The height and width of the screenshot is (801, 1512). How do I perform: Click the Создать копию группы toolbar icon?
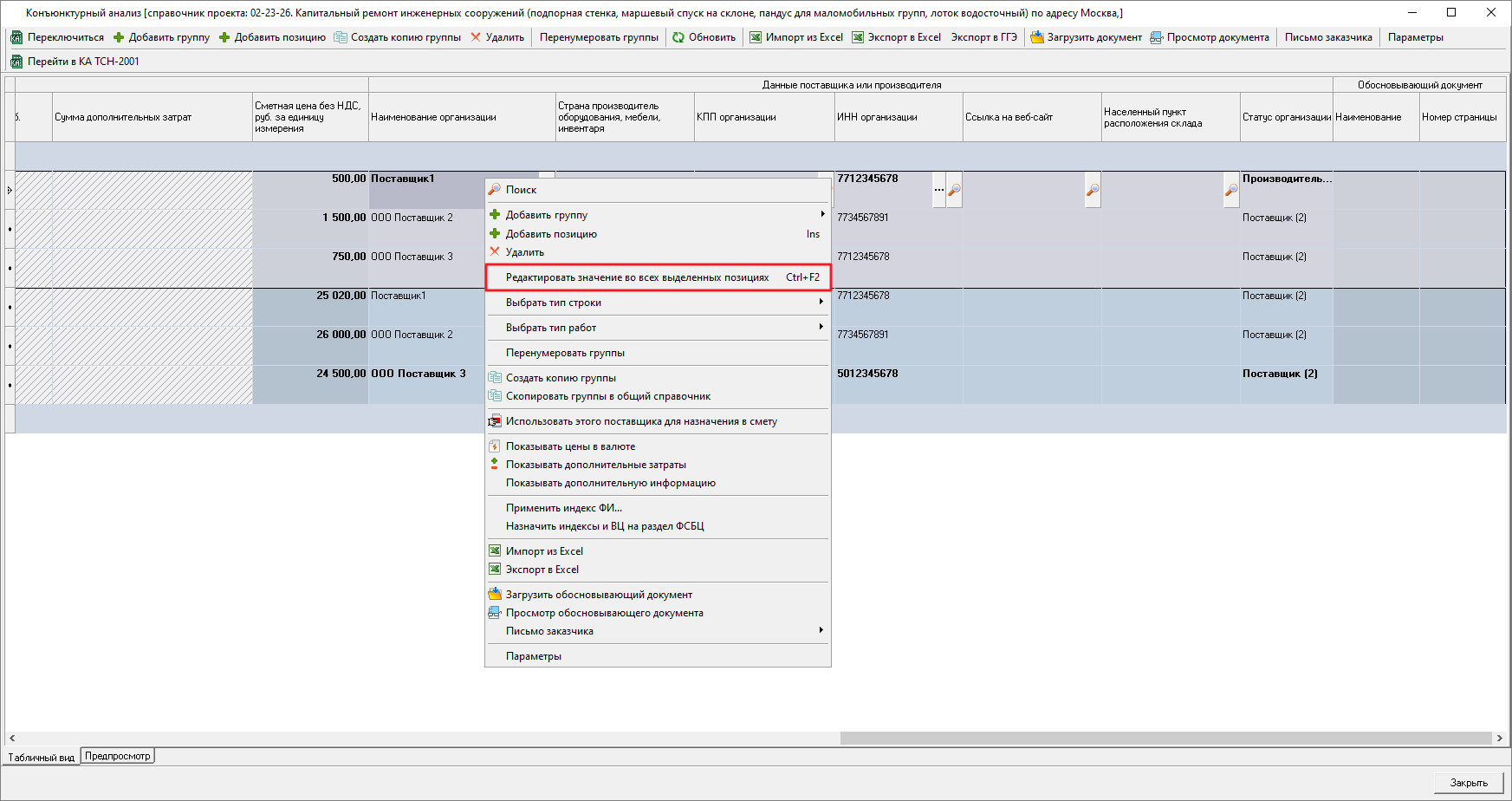pos(341,37)
